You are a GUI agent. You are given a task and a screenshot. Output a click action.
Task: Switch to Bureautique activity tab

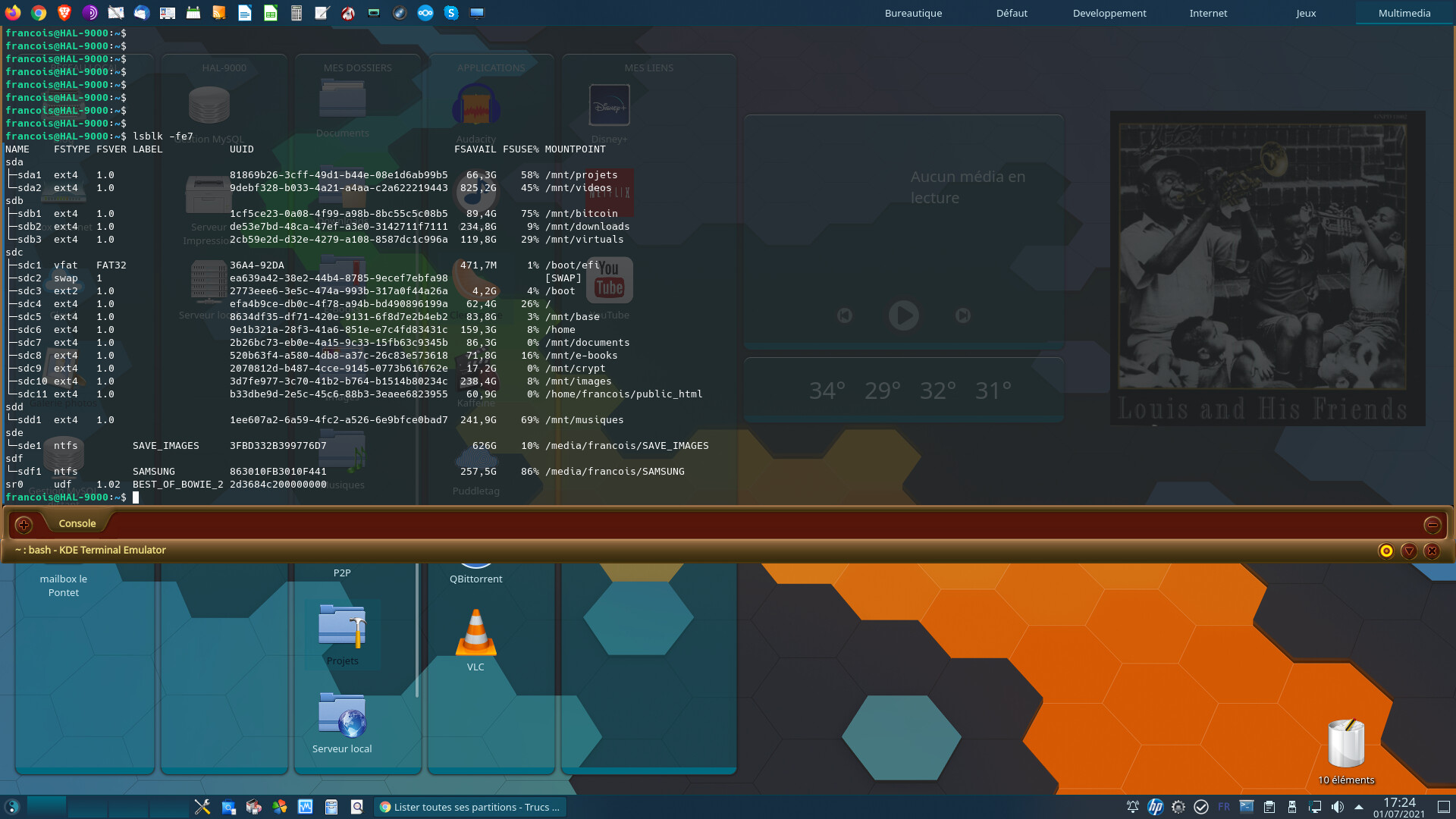913,13
